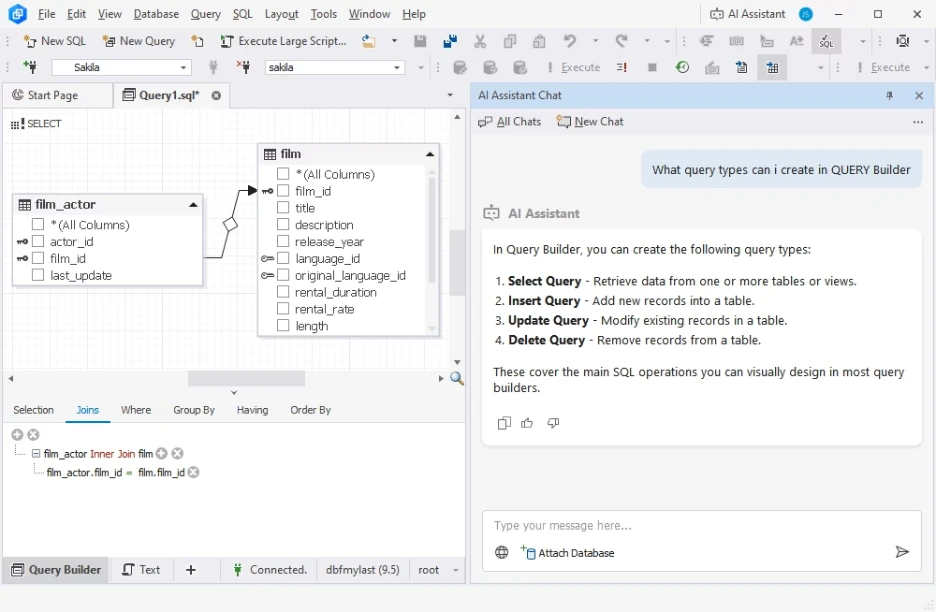Dislike the AI response with thumbs down

pos(553,423)
